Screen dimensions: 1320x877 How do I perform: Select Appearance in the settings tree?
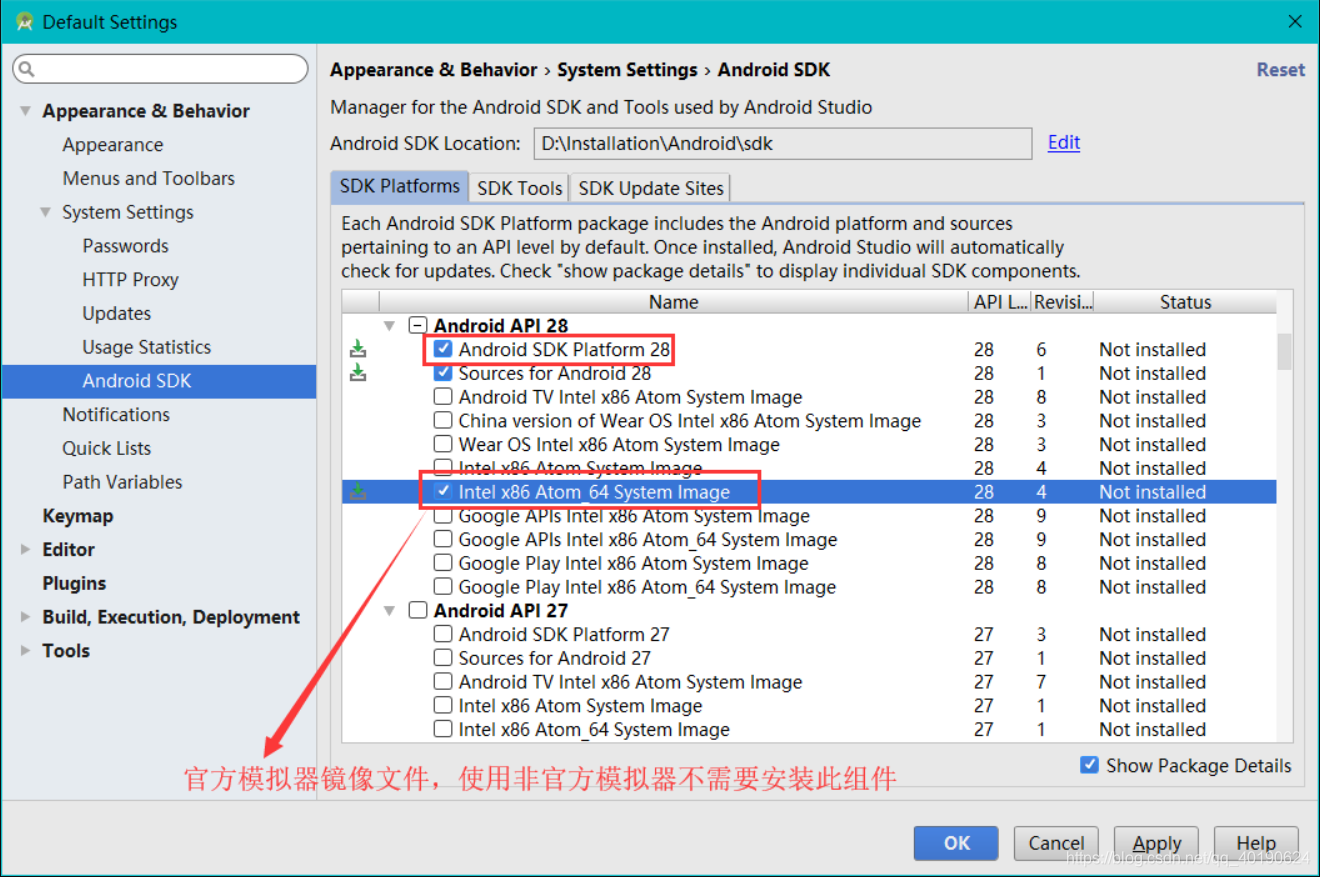click(x=112, y=145)
